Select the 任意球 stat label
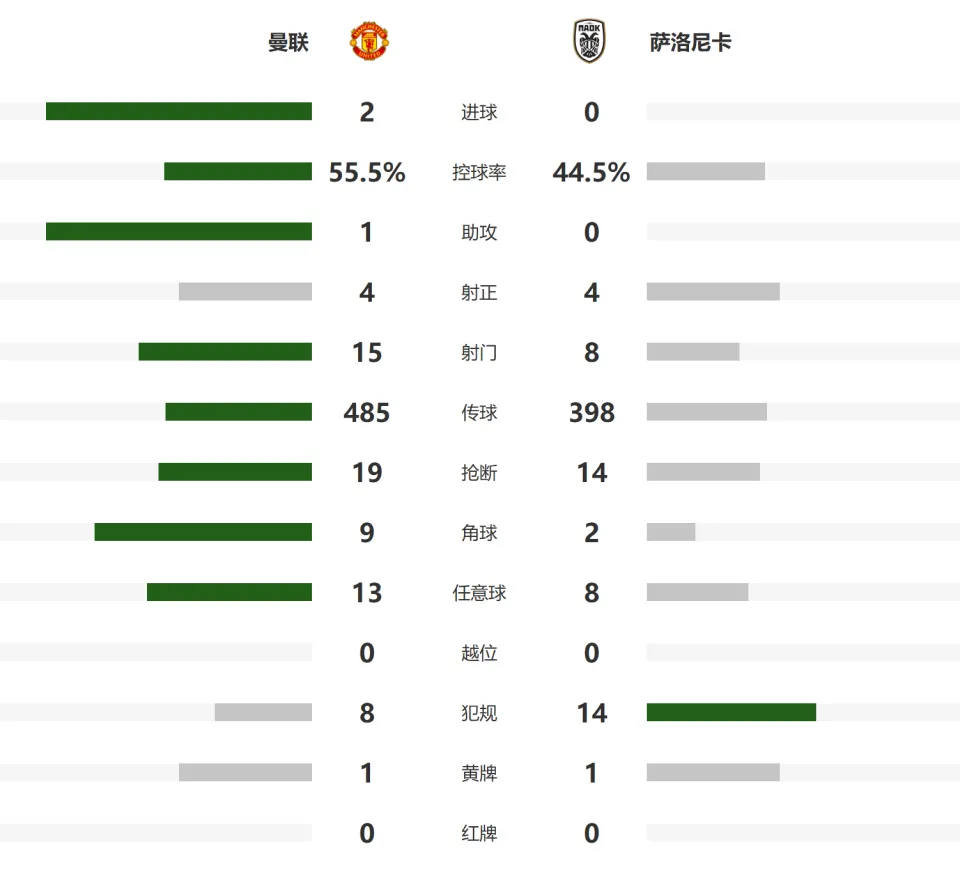This screenshot has width=960, height=874. [x=479, y=593]
